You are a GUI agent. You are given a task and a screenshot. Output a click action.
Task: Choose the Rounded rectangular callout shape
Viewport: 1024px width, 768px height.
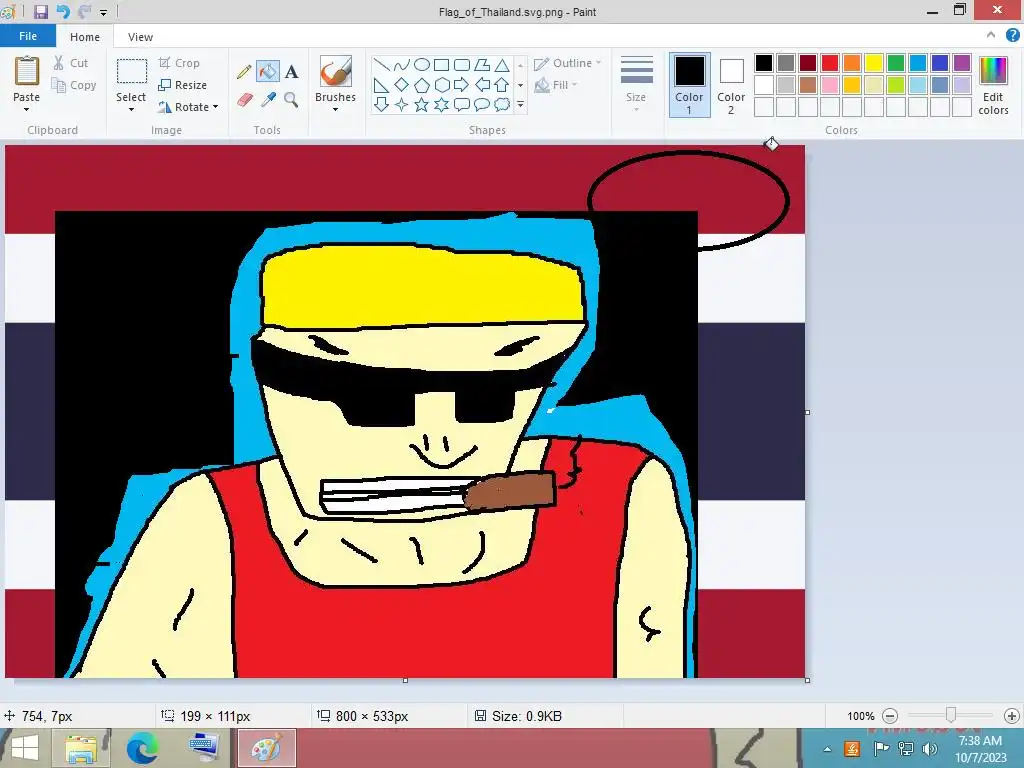(x=462, y=104)
